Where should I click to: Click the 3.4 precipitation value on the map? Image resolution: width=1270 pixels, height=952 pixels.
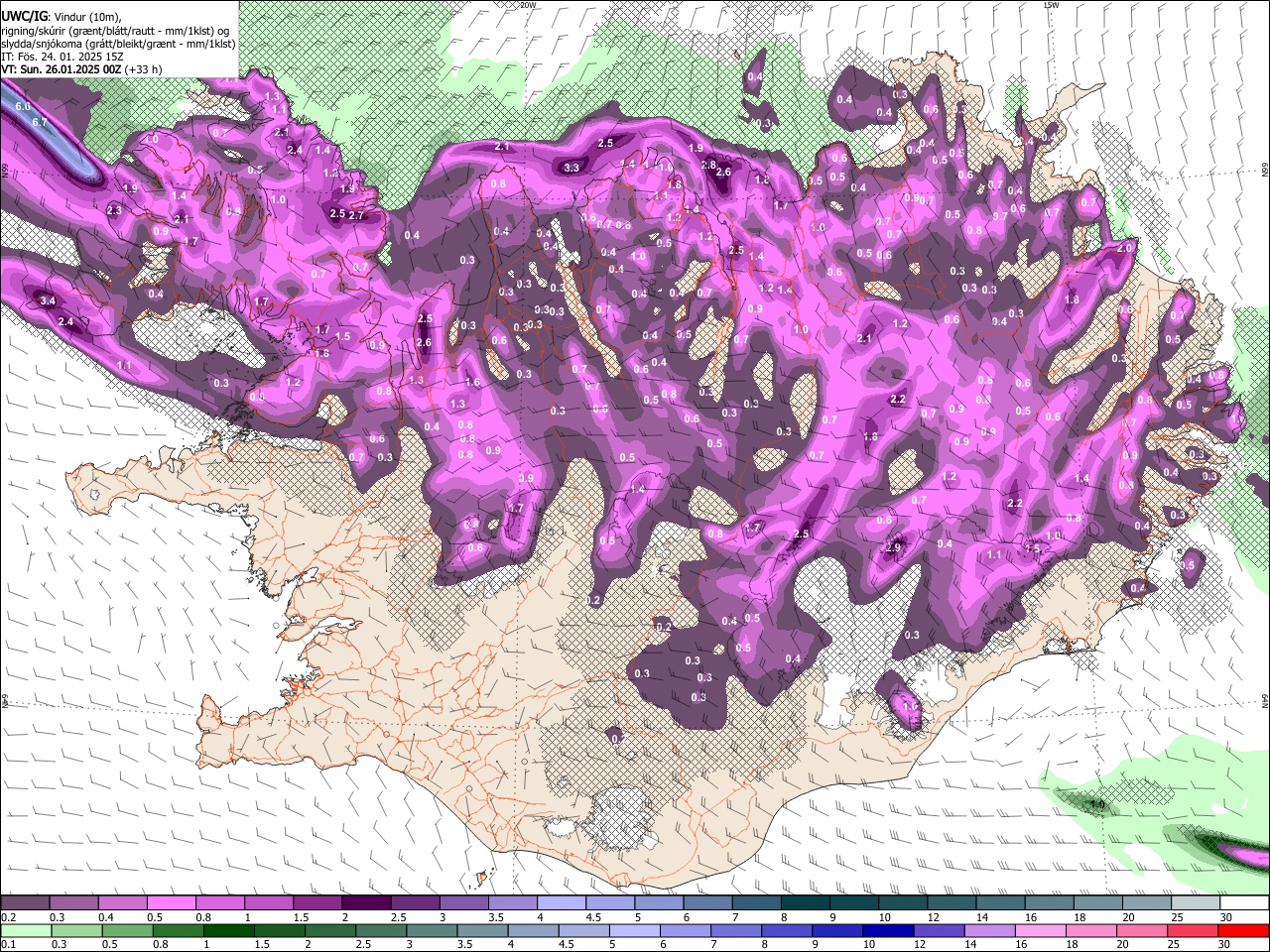click(47, 300)
